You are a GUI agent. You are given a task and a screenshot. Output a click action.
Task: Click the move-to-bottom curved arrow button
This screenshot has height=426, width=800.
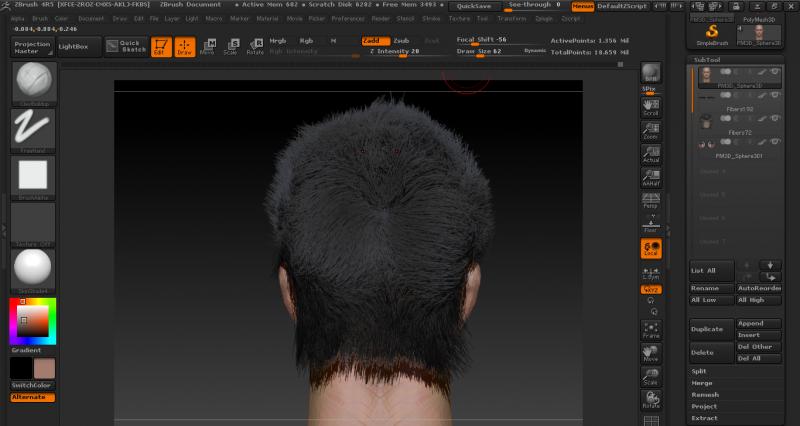(x=770, y=277)
